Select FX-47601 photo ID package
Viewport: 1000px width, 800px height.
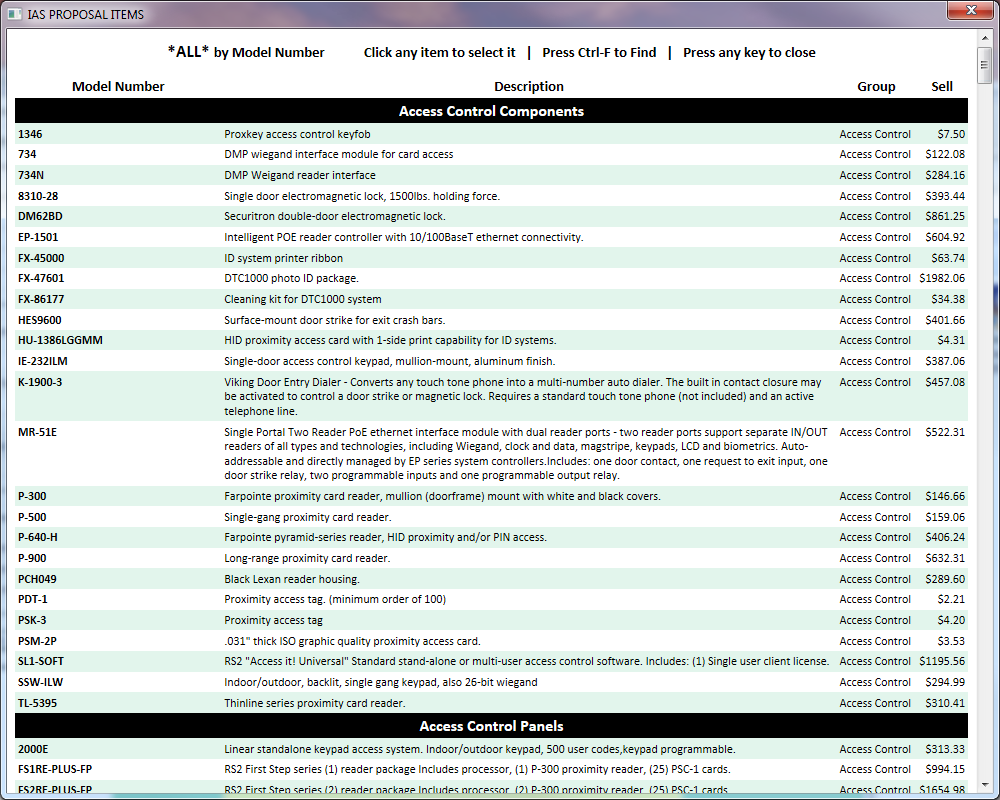tap(491, 278)
